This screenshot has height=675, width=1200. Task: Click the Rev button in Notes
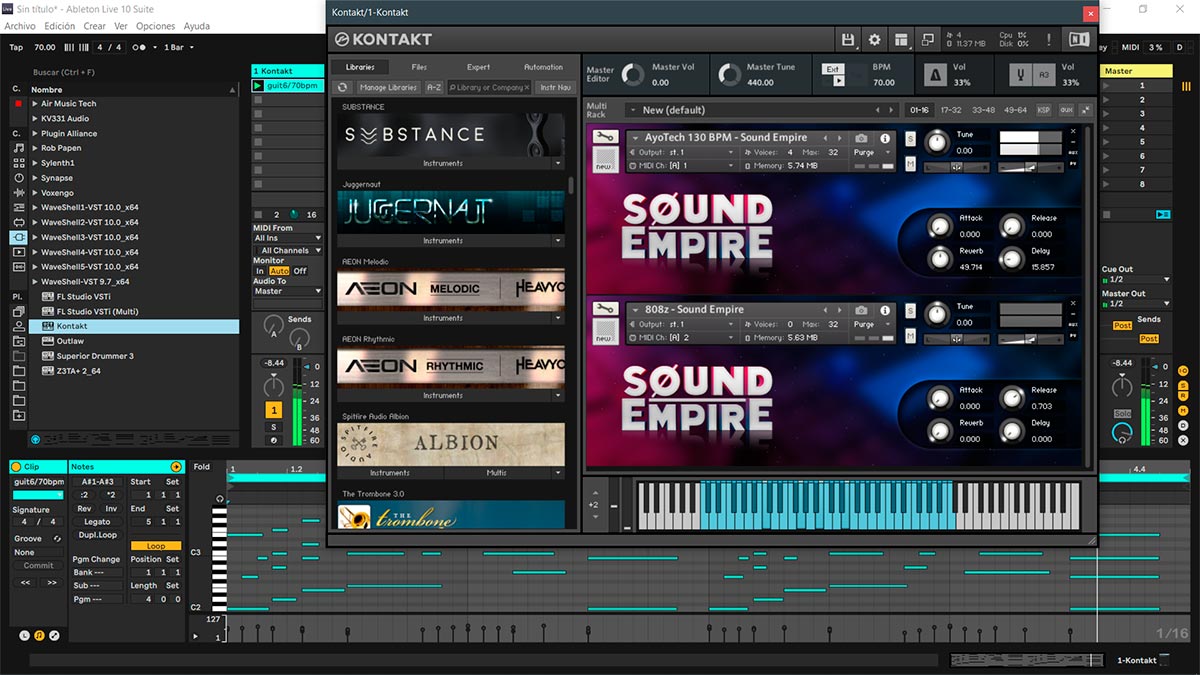[x=84, y=509]
